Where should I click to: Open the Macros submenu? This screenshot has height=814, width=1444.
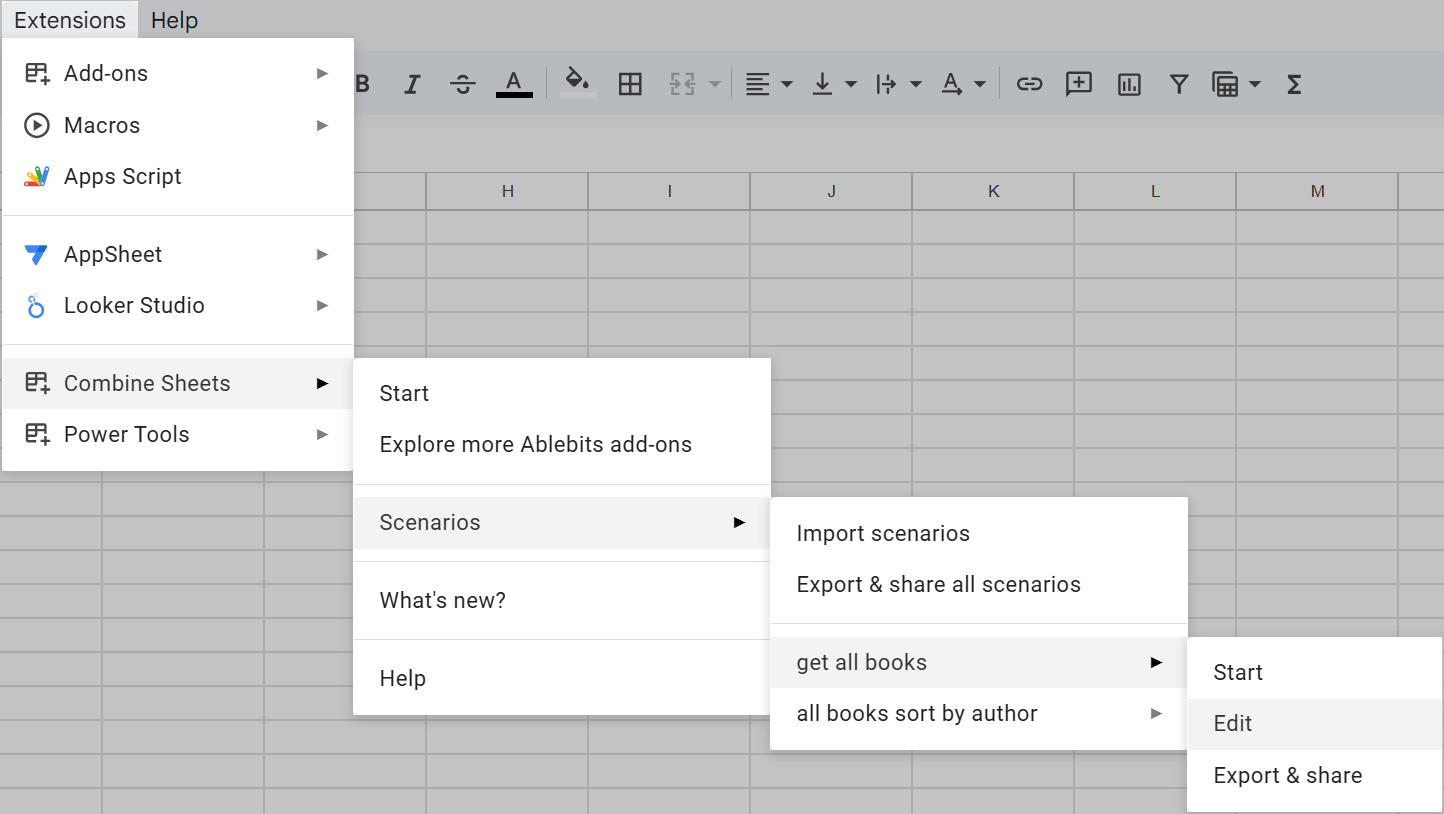click(178, 125)
